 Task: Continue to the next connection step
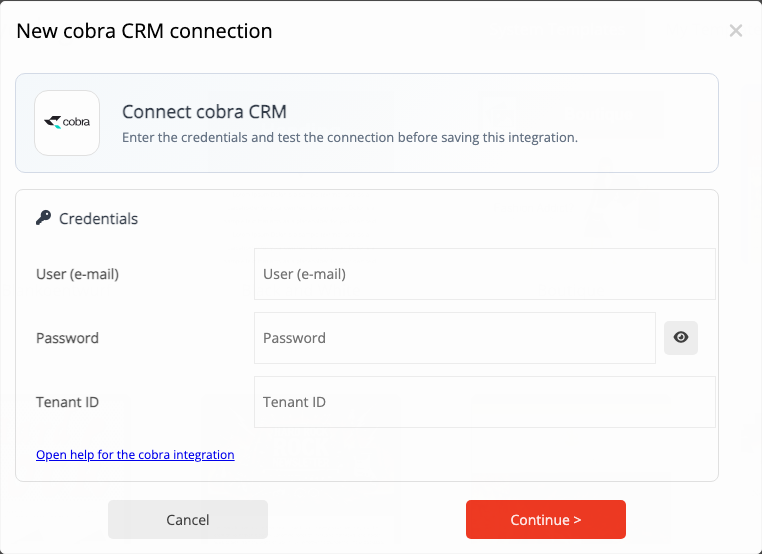pos(546,519)
